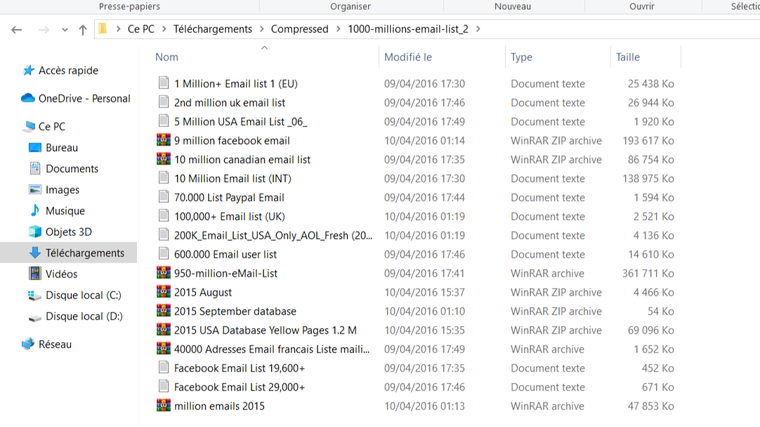Click 1000-millions-email-list_2 breadcrumb
The width and height of the screenshot is (760, 427).
click(408, 29)
